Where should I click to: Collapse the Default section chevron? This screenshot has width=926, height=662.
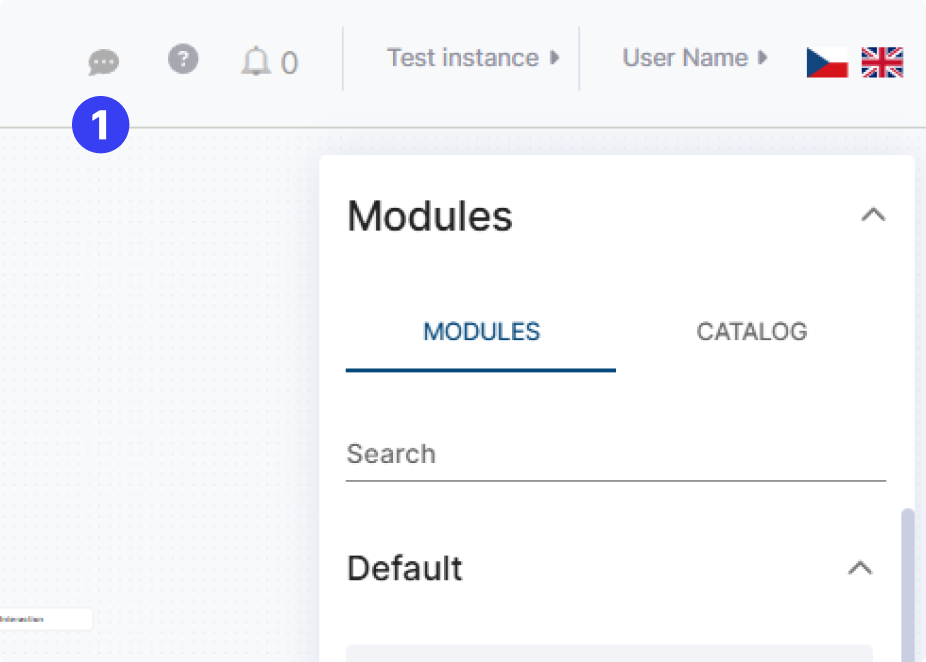click(x=860, y=568)
